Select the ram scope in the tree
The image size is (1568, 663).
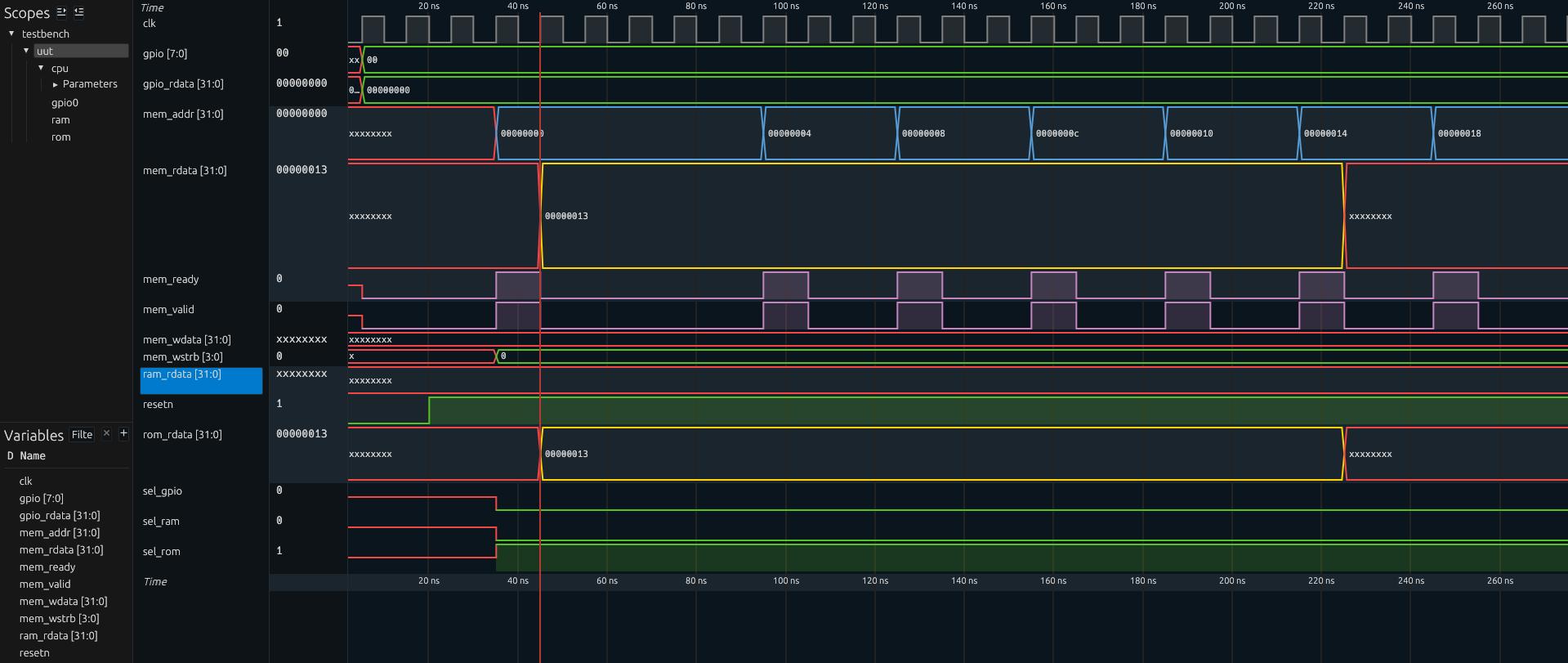click(x=60, y=120)
